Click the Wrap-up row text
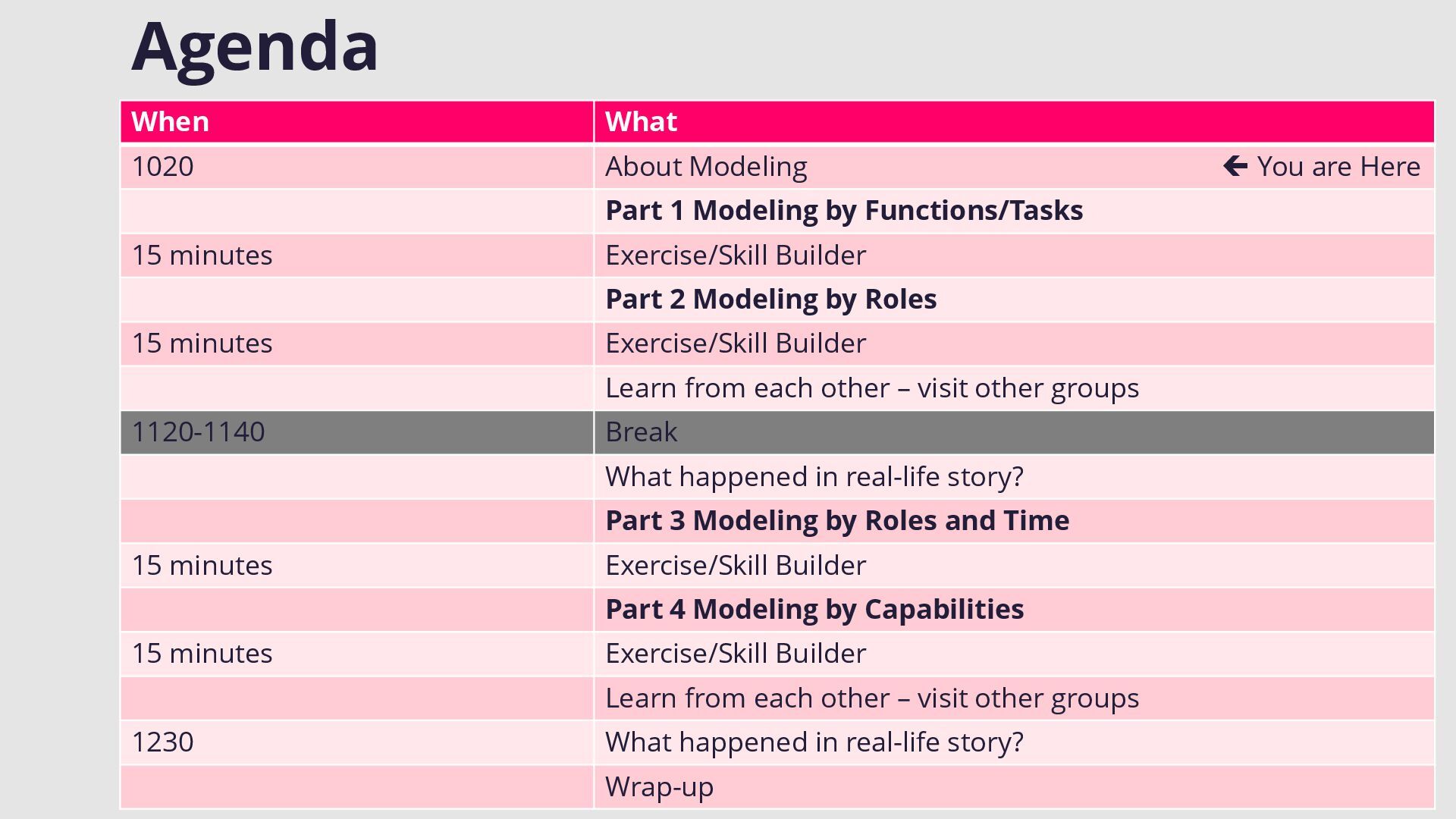The width and height of the screenshot is (1456, 819). coord(659,787)
